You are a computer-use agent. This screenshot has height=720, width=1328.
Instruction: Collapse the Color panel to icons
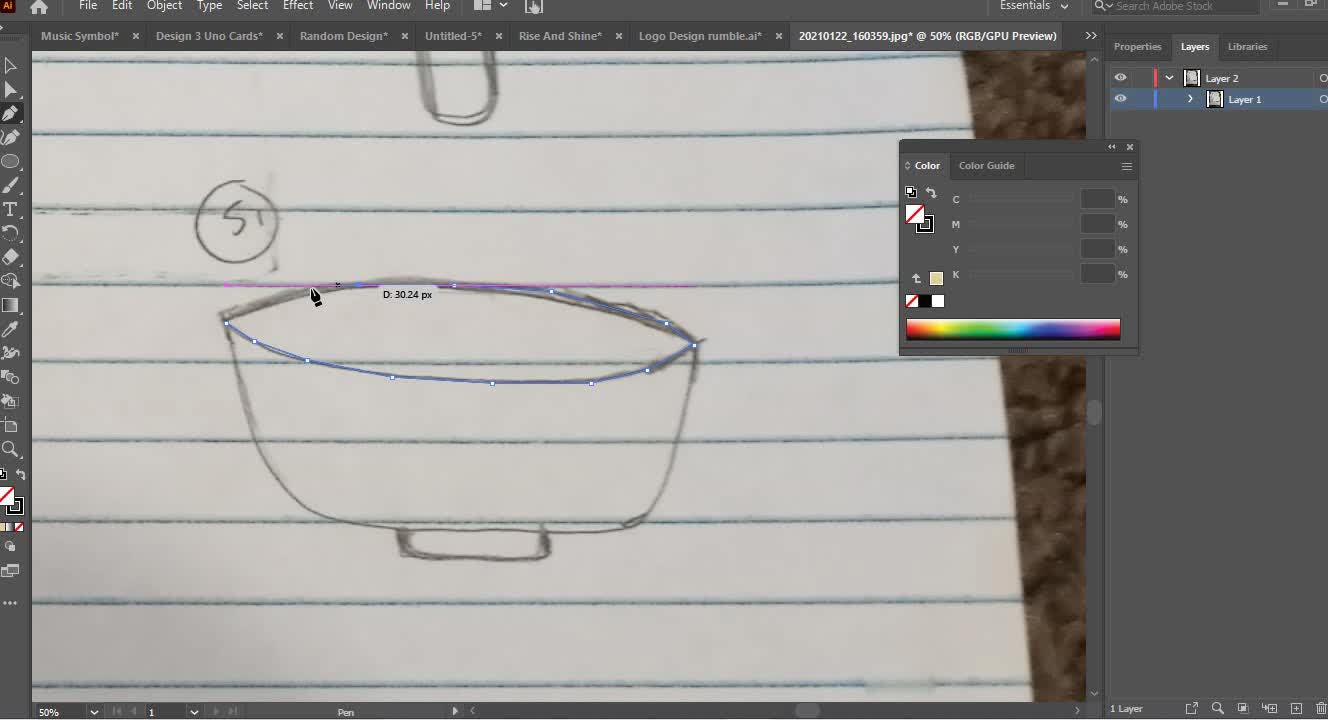(1111, 147)
